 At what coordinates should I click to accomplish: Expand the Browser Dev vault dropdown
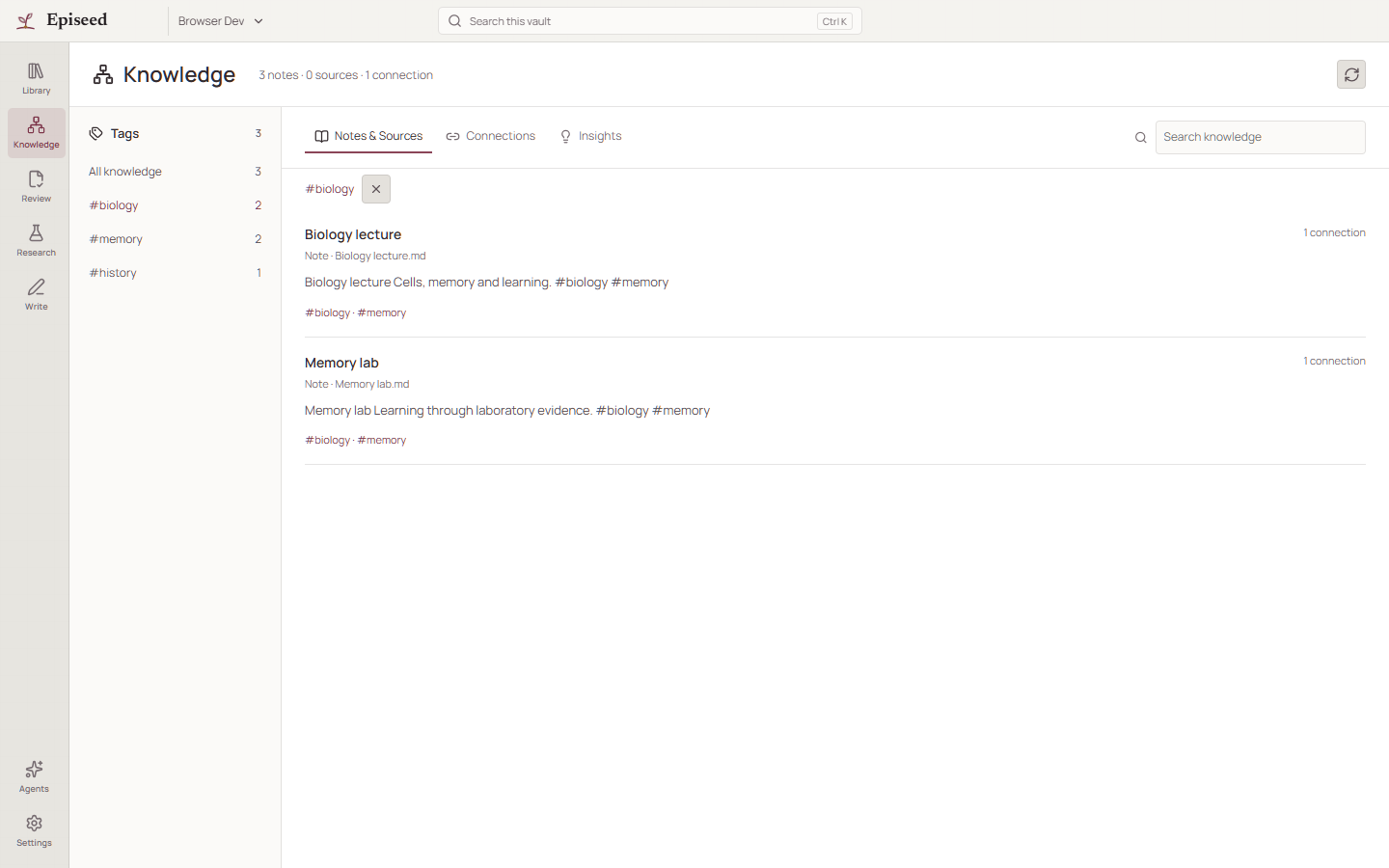[221, 21]
